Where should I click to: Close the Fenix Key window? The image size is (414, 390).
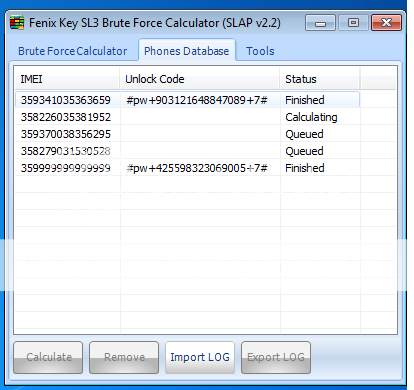[386, 23]
